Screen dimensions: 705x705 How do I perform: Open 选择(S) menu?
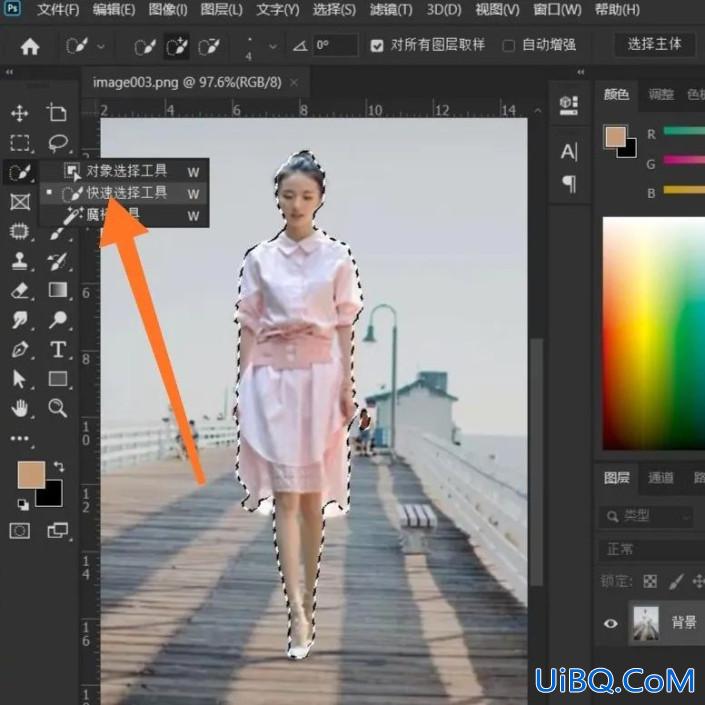(334, 9)
